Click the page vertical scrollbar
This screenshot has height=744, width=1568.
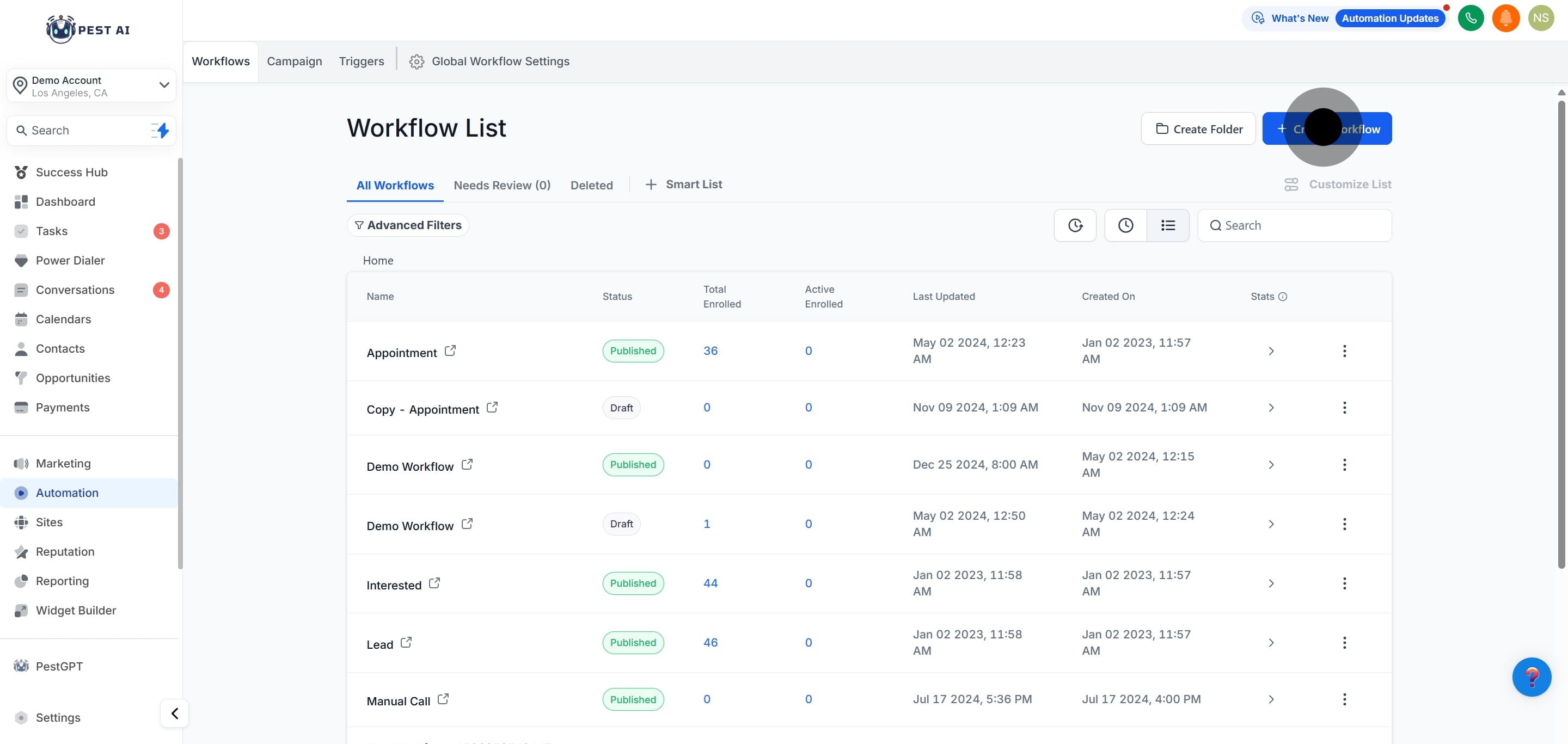(1561, 335)
